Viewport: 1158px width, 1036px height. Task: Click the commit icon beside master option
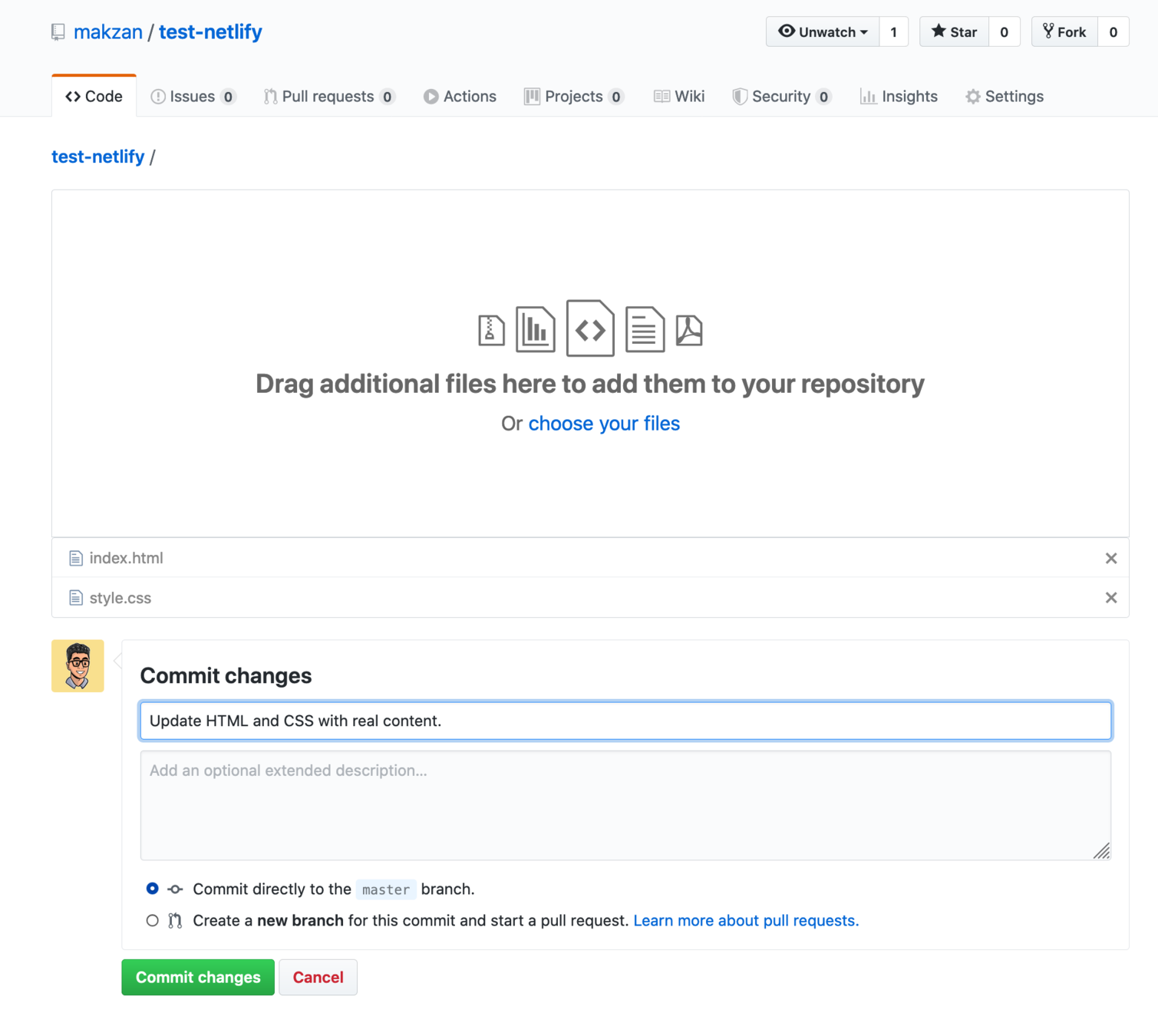pyautogui.click(x=176, y=889)
